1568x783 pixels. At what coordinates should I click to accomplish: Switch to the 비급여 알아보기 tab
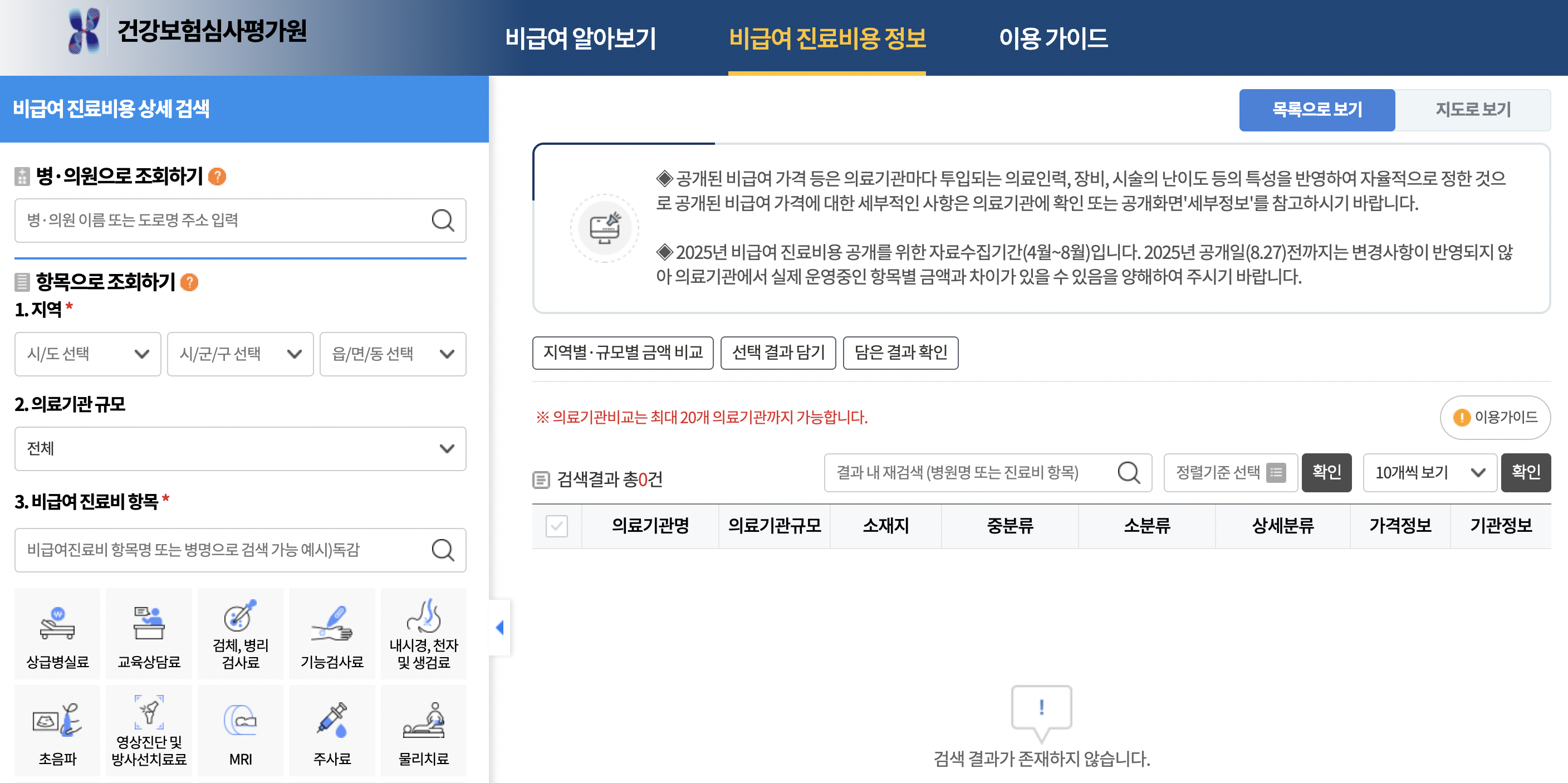pos(580,39)
